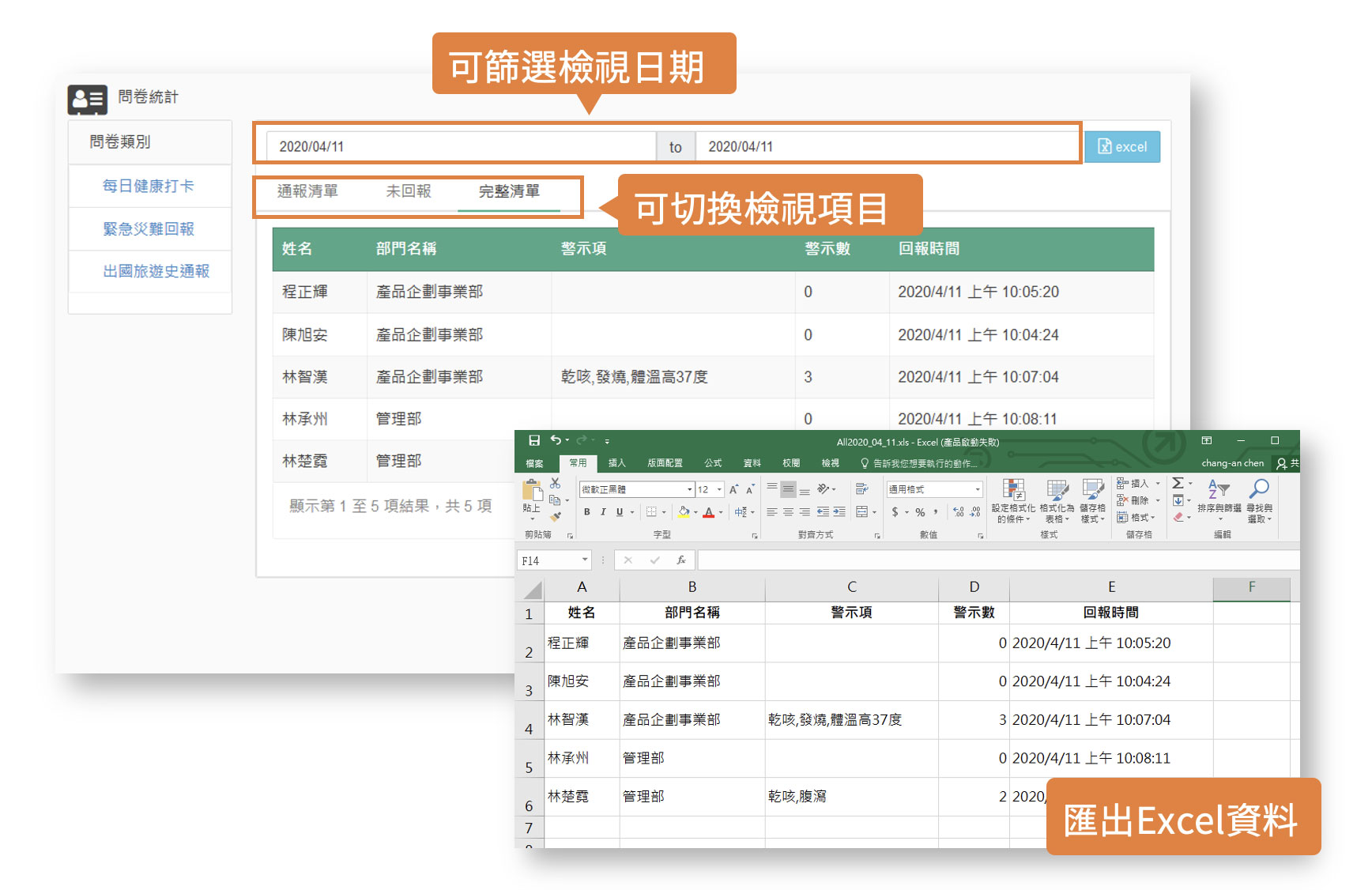Click the Insert Function fx icon

pyautogui.click(x=680, y=560)
